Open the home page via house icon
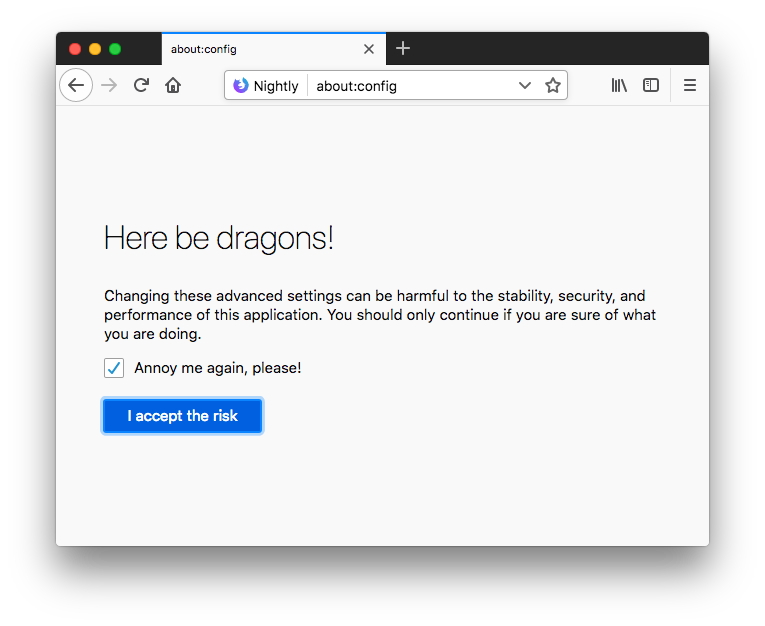Screen dimensions: 765x626 tap(173, 85)
